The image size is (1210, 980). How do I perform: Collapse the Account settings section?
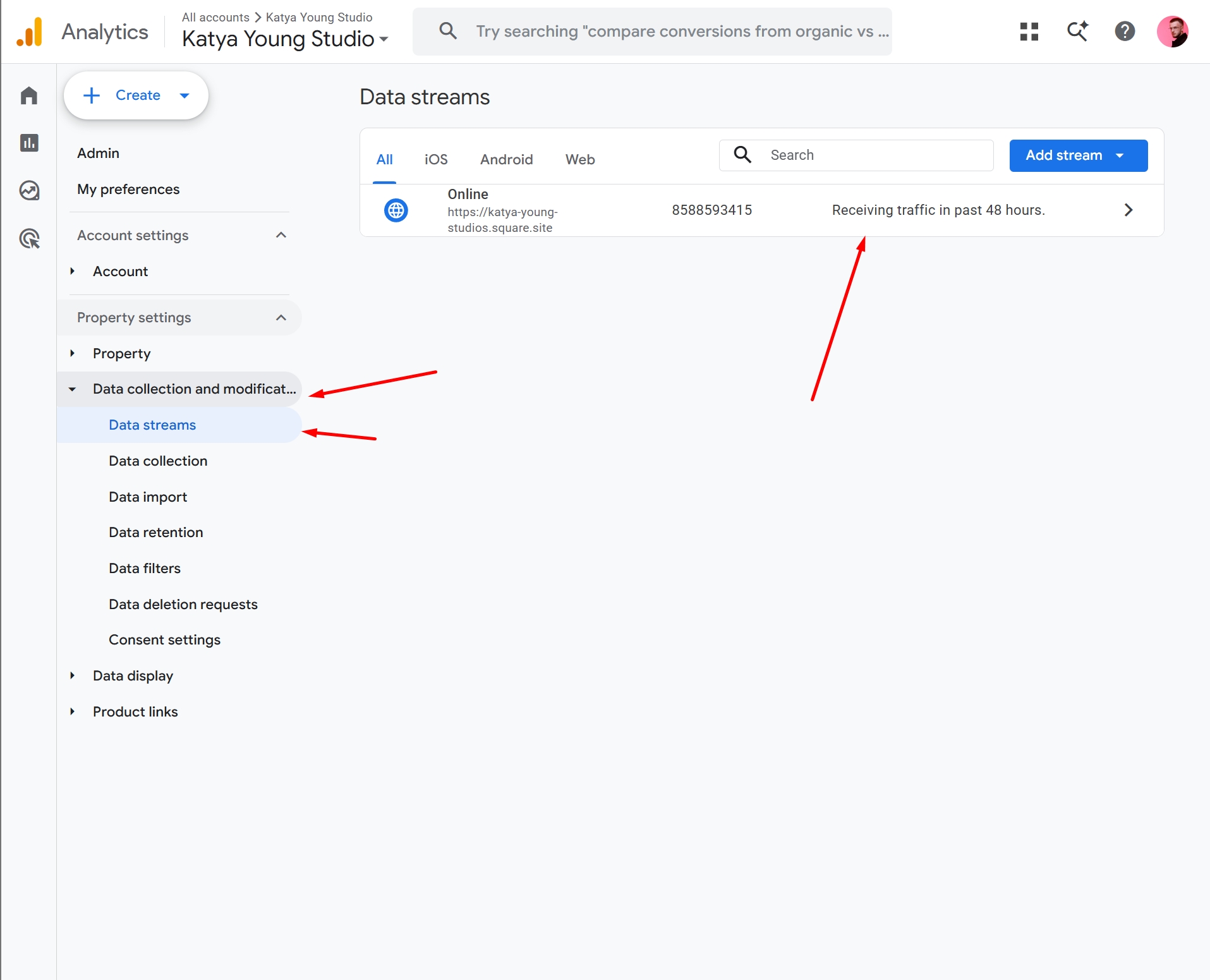[x=281, y=235]
